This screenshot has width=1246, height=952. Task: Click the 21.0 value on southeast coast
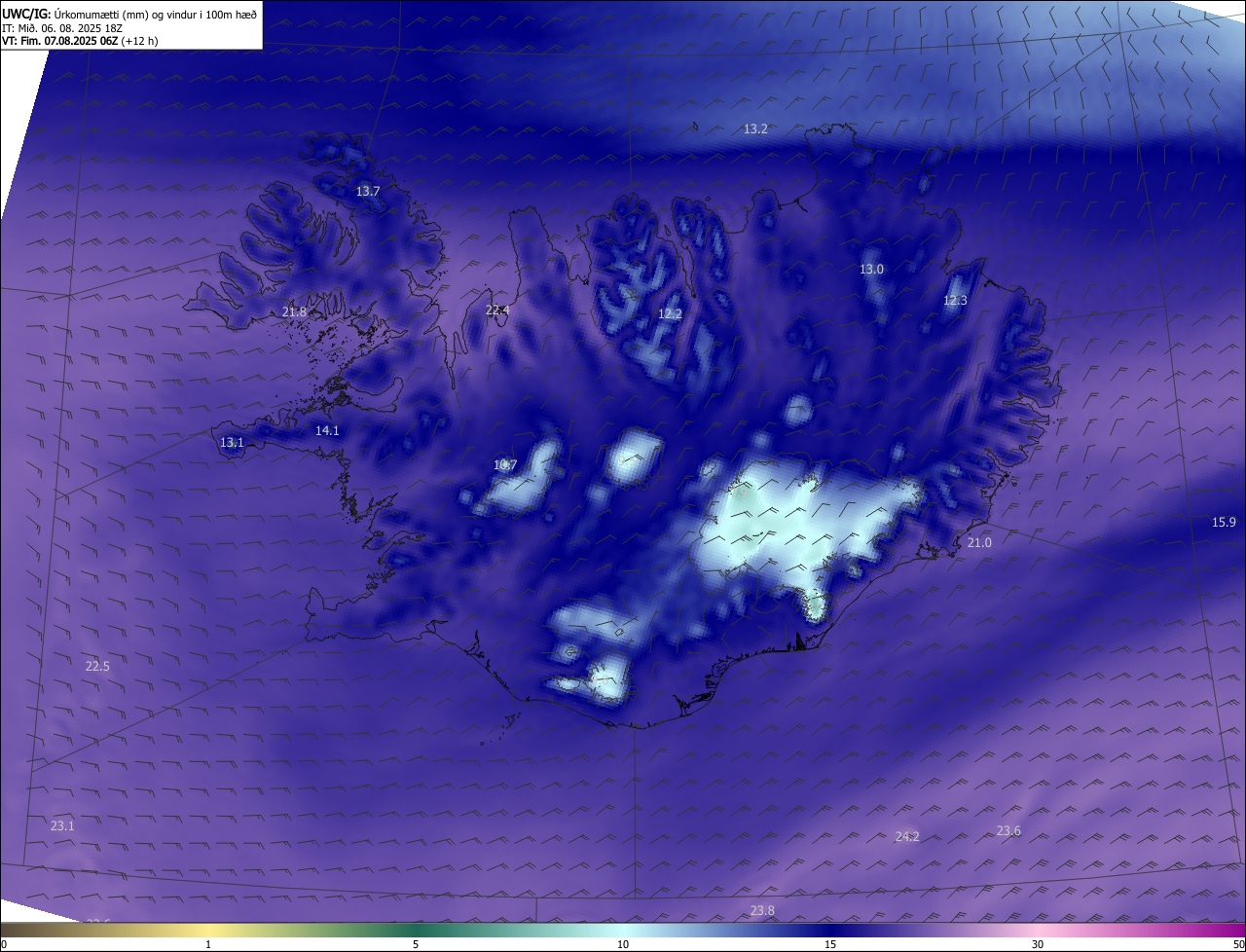979,543
